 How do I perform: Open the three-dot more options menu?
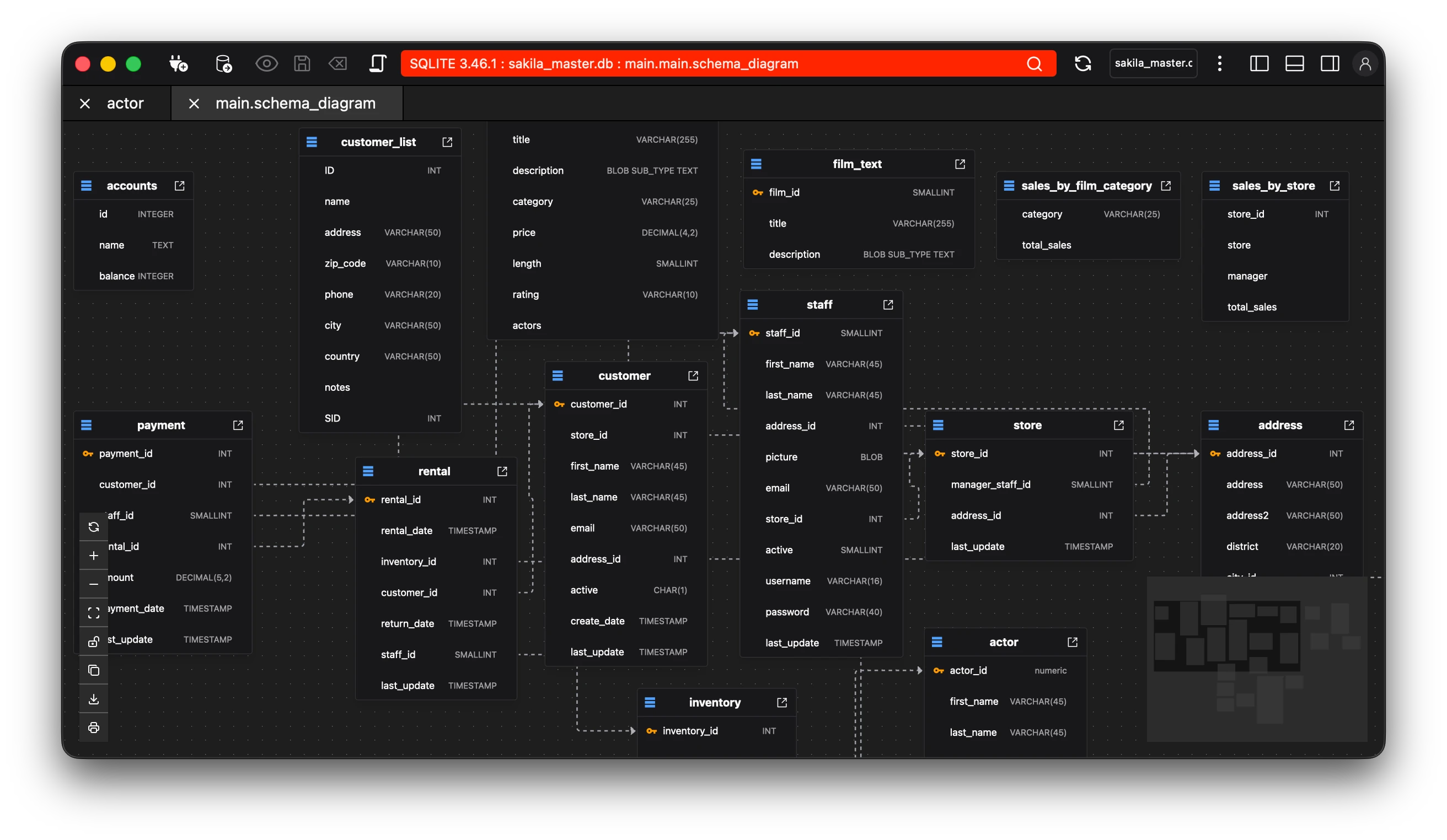pyautogui.click(x=1220, y=64)
